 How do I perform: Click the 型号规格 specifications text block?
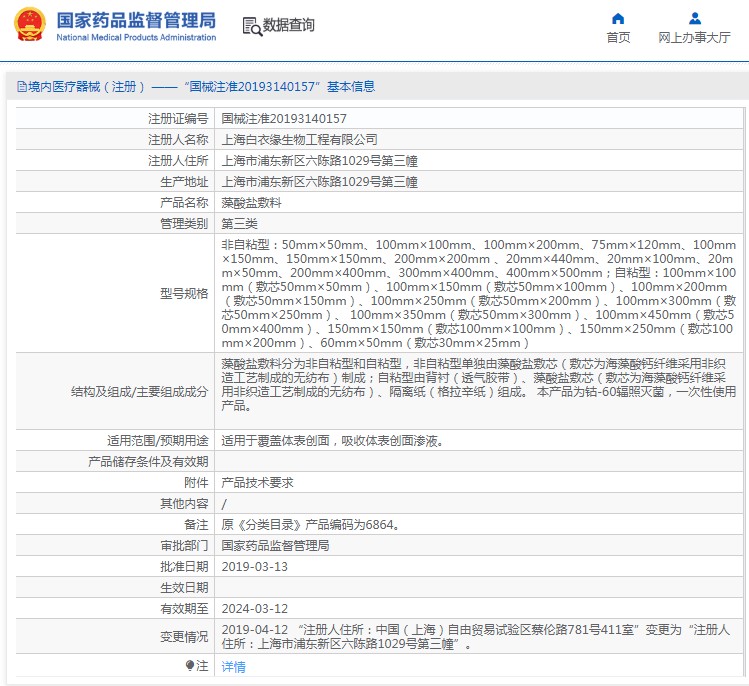point(479,293)
